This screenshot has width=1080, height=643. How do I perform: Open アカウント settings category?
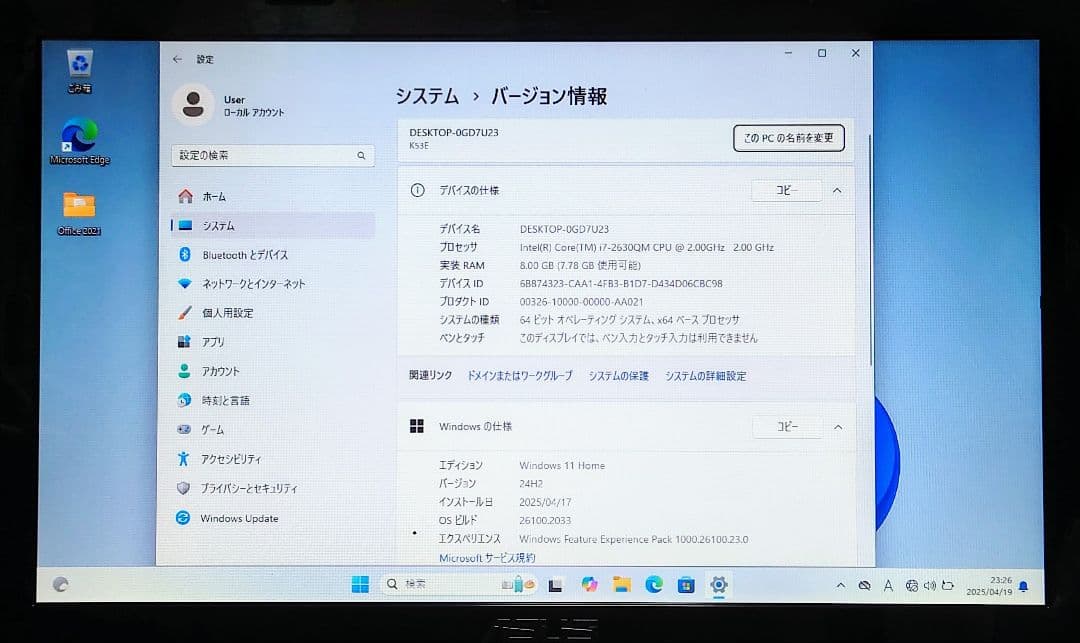tap(273, 371)
